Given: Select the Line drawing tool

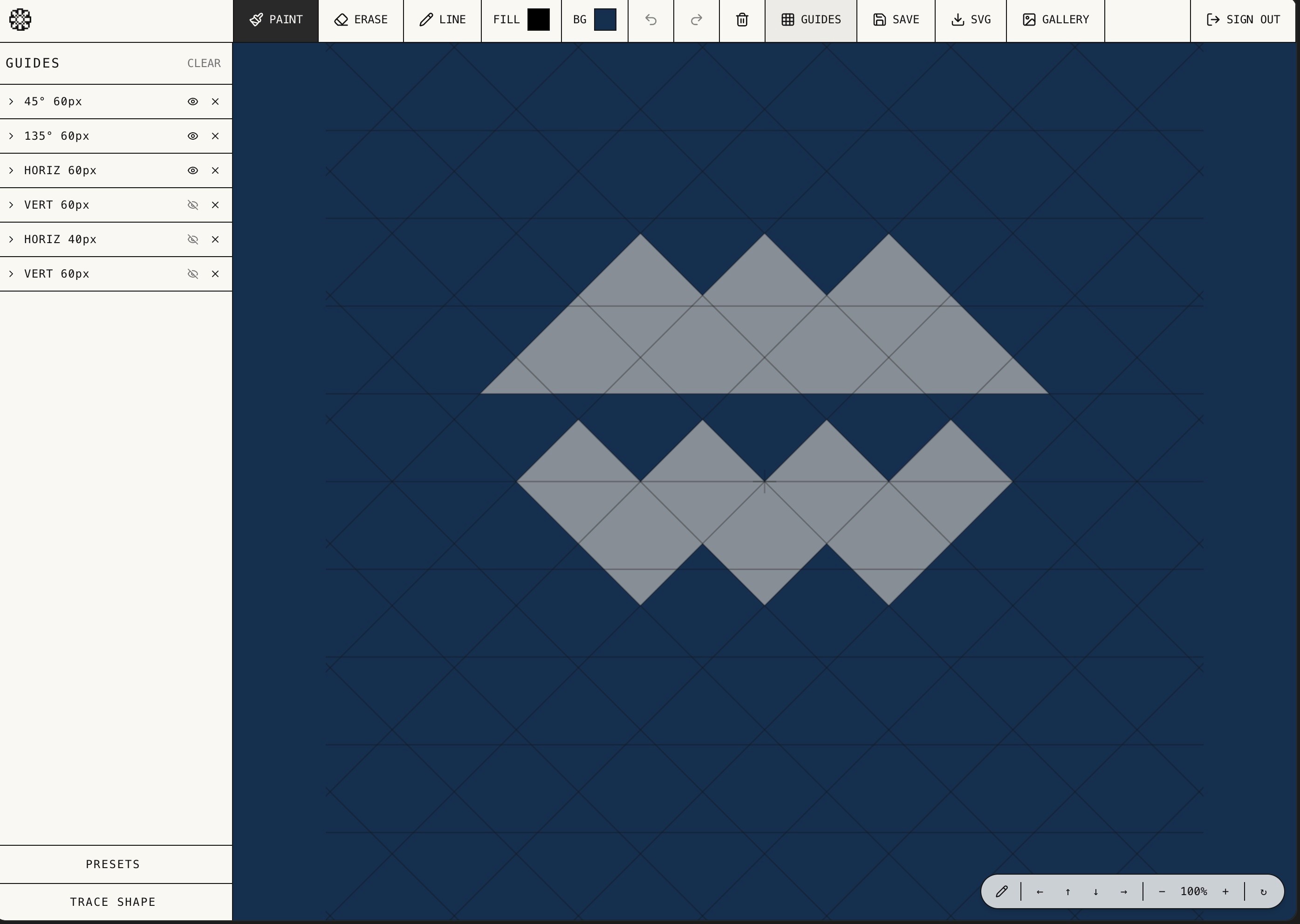Looking at the screenshot, I should pos(442,20).
